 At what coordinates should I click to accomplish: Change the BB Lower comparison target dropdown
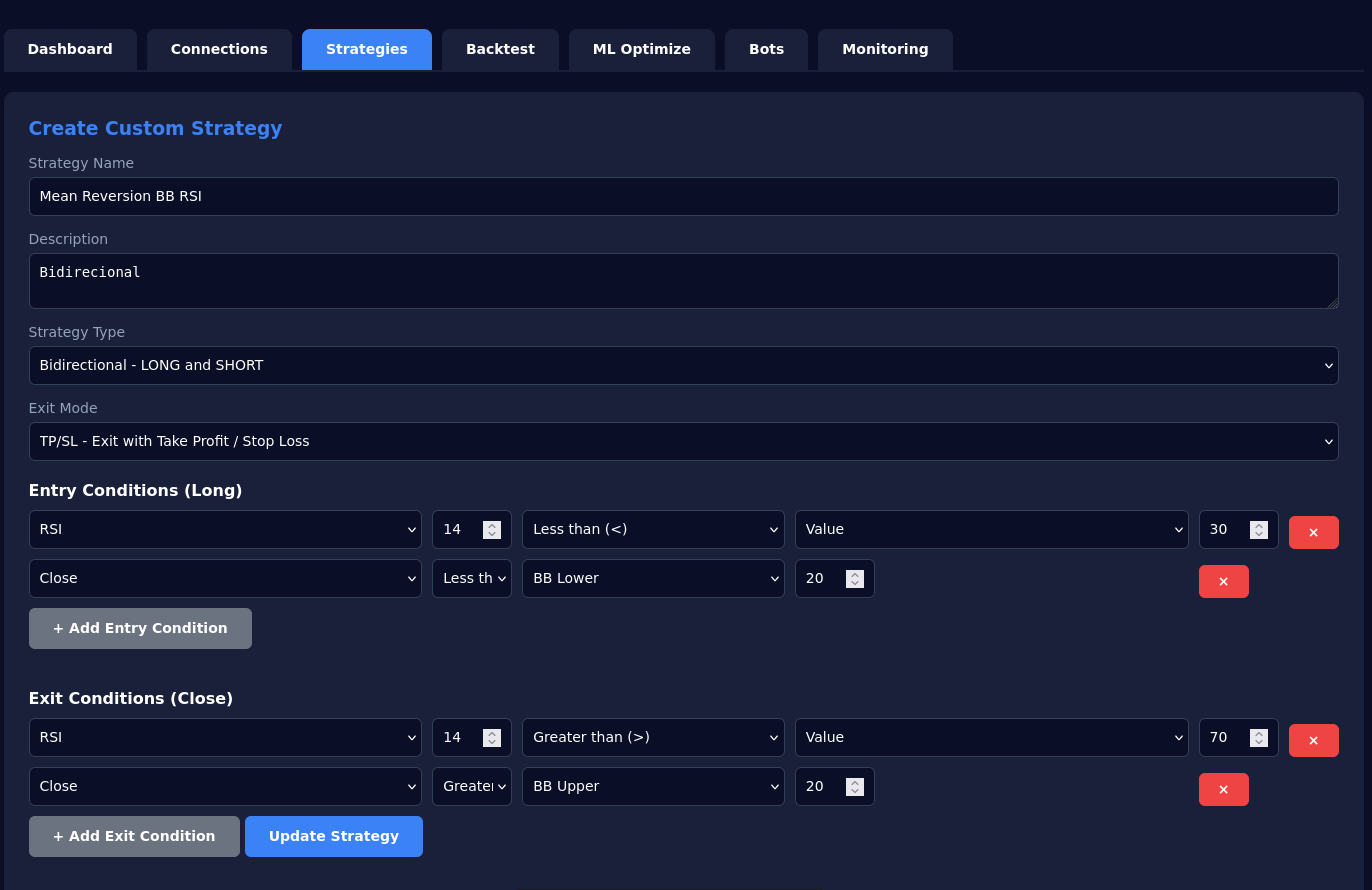pyautogui.click(x=652, y=578)
